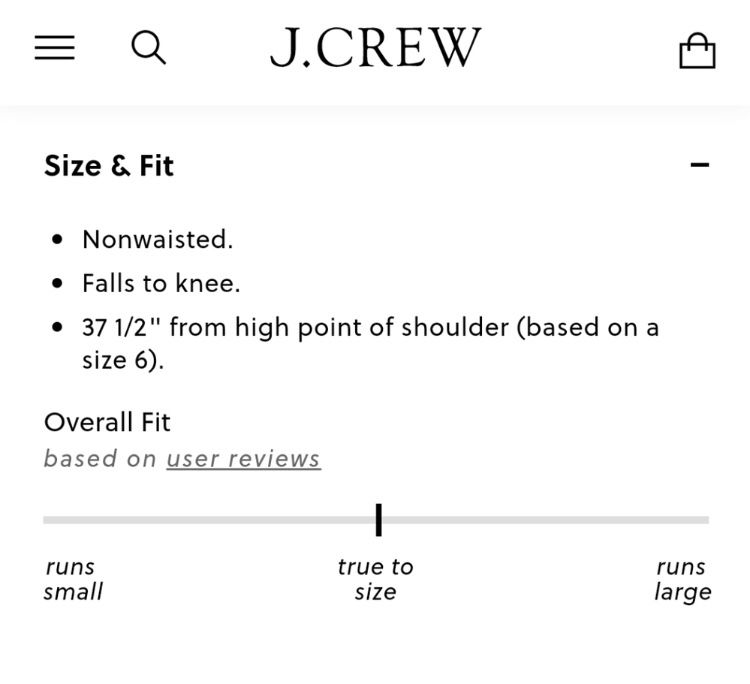Viewport: 750px width, 684px height.
Task: Select the "true to size" label
Action: point(375,579)
